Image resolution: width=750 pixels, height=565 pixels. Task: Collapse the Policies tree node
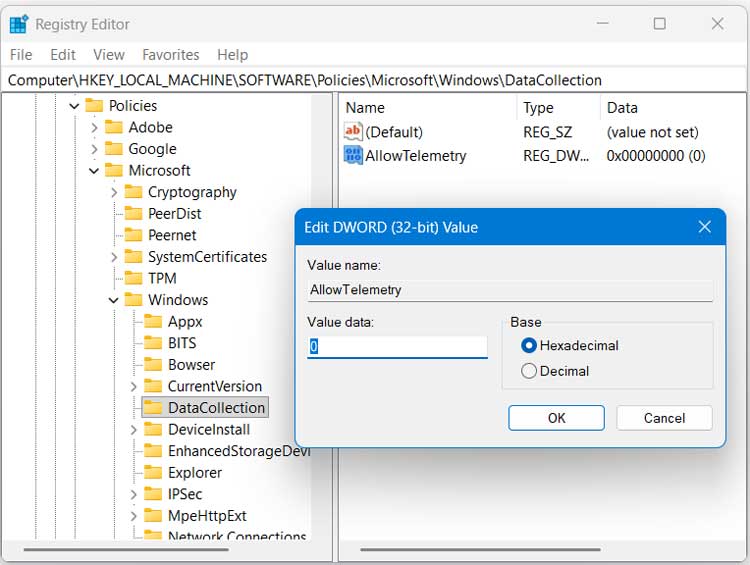[74, 106]
